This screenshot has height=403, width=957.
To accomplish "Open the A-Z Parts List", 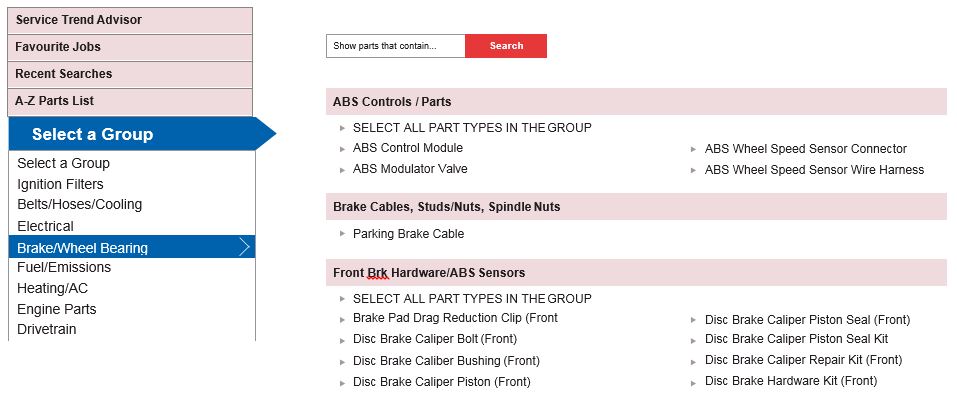I will pyautogui.click(x=130, y=101).
